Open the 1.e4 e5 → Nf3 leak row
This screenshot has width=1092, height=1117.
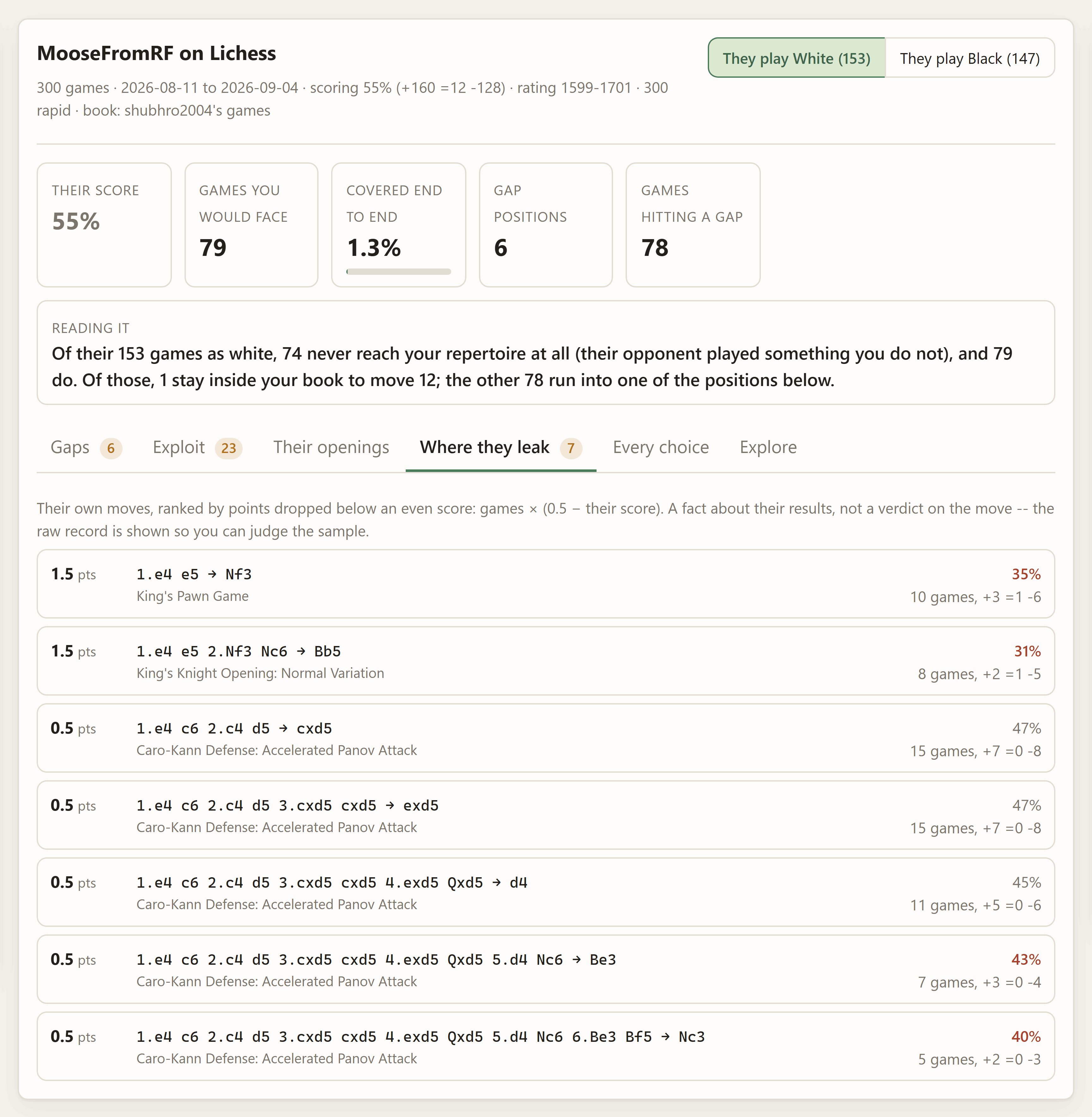pos(545,584)
